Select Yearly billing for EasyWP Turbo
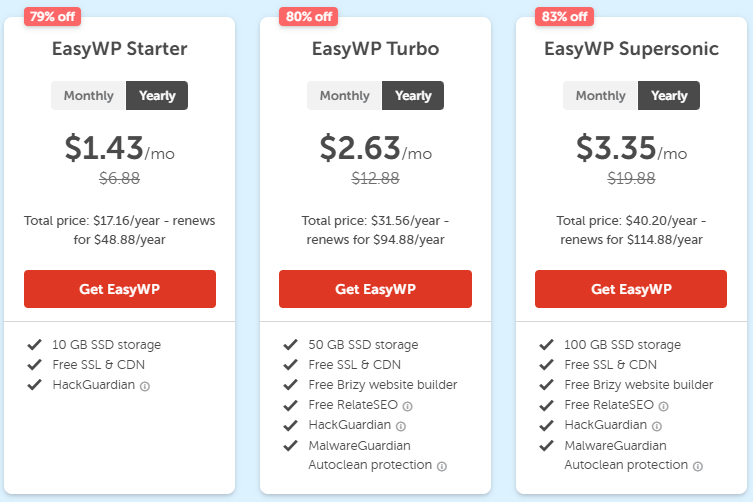 click(413, 96)
